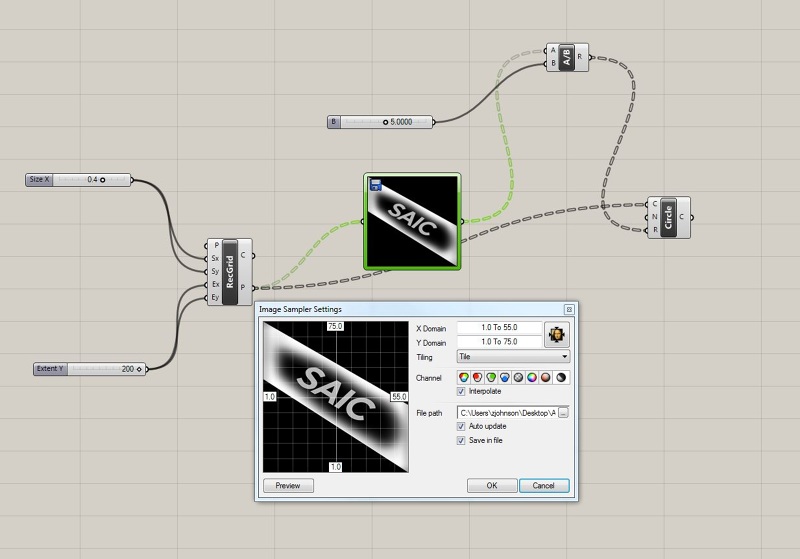This screenshot has width=800, height=559.
Task: Click the save icon on the SAIC image sampler
Action: tap(375, 184)
